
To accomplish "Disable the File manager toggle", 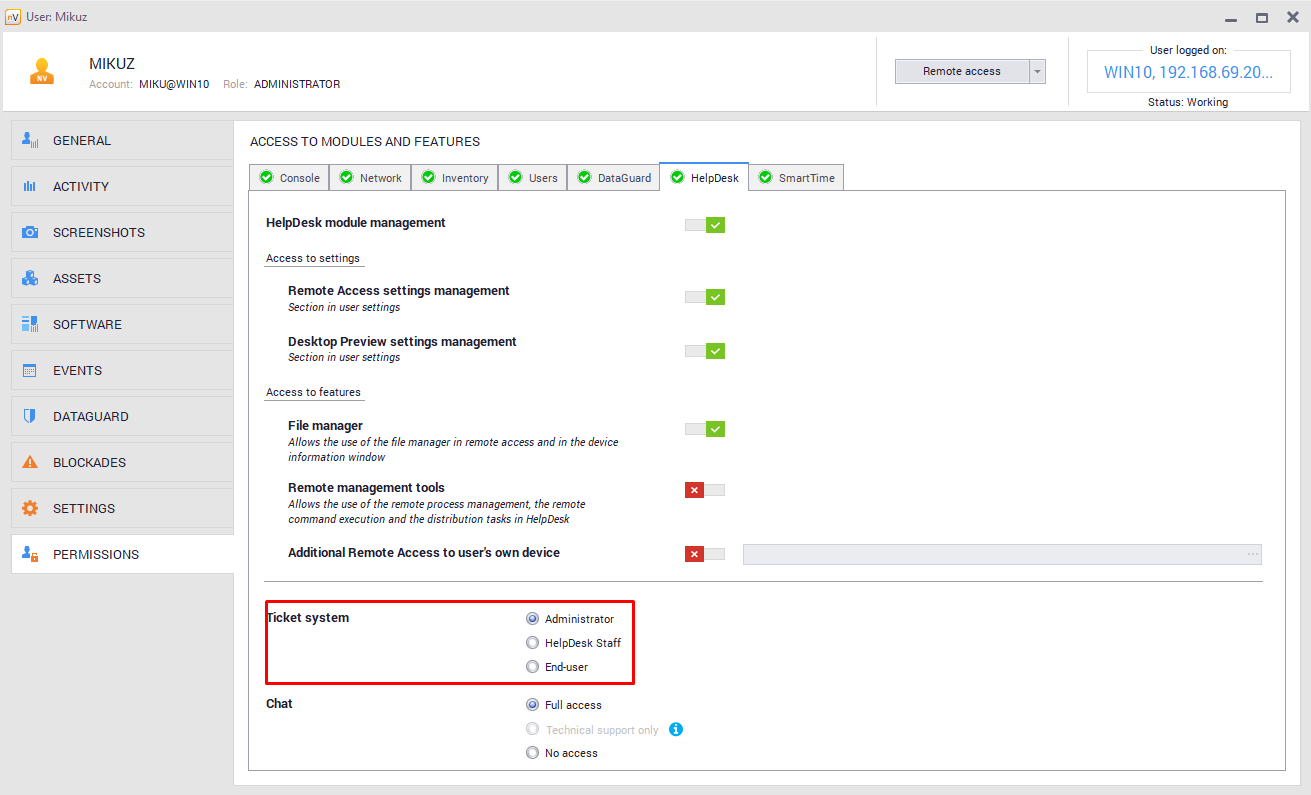I will point(704,429).
